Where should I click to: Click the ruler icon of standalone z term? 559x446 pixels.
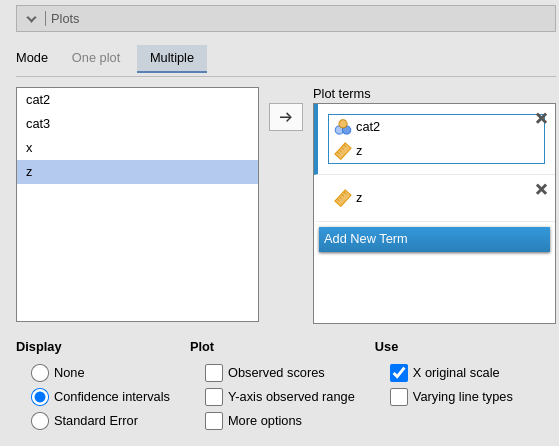coord(343,198)
